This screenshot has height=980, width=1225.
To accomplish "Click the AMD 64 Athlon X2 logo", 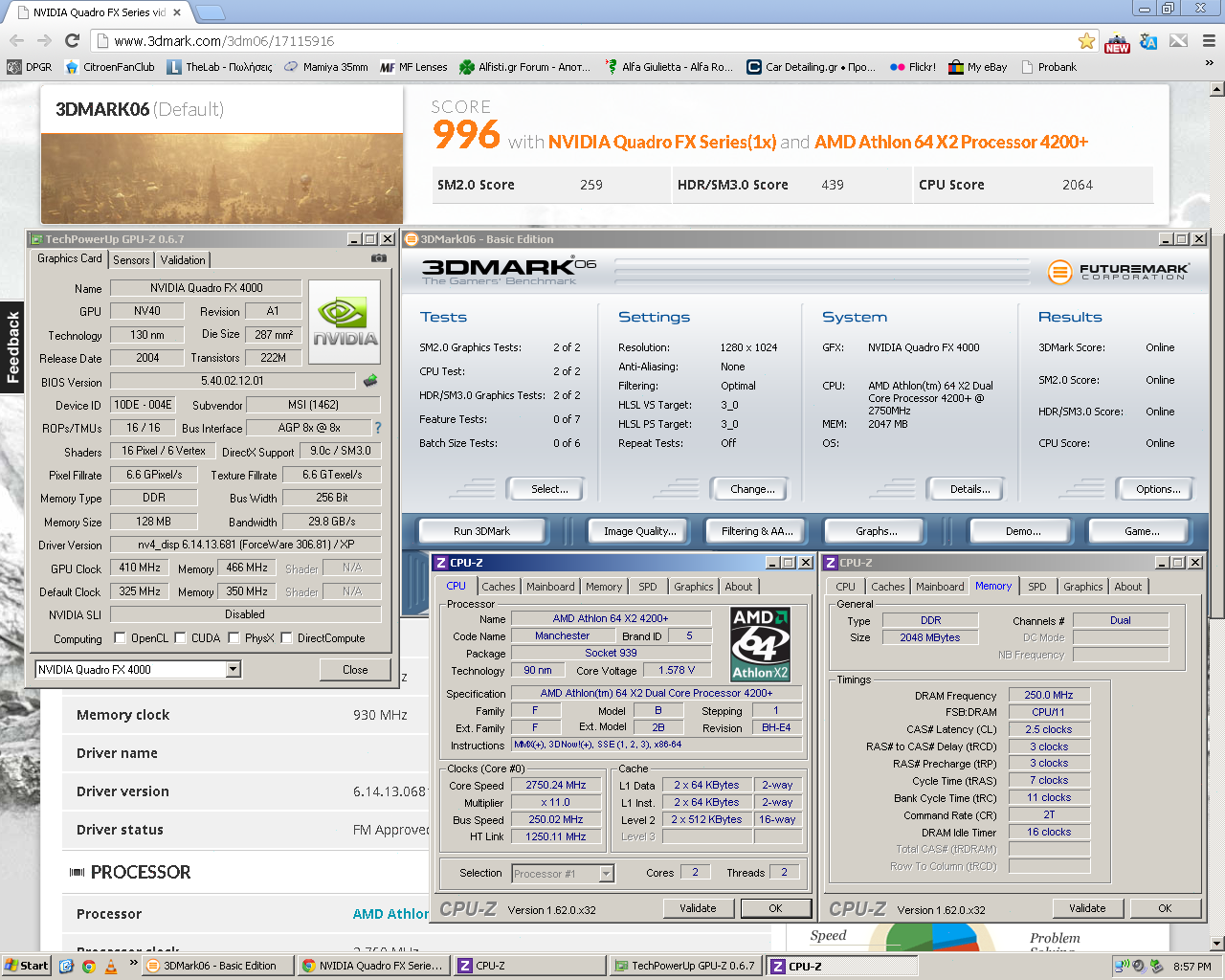I will coord(760,644).
